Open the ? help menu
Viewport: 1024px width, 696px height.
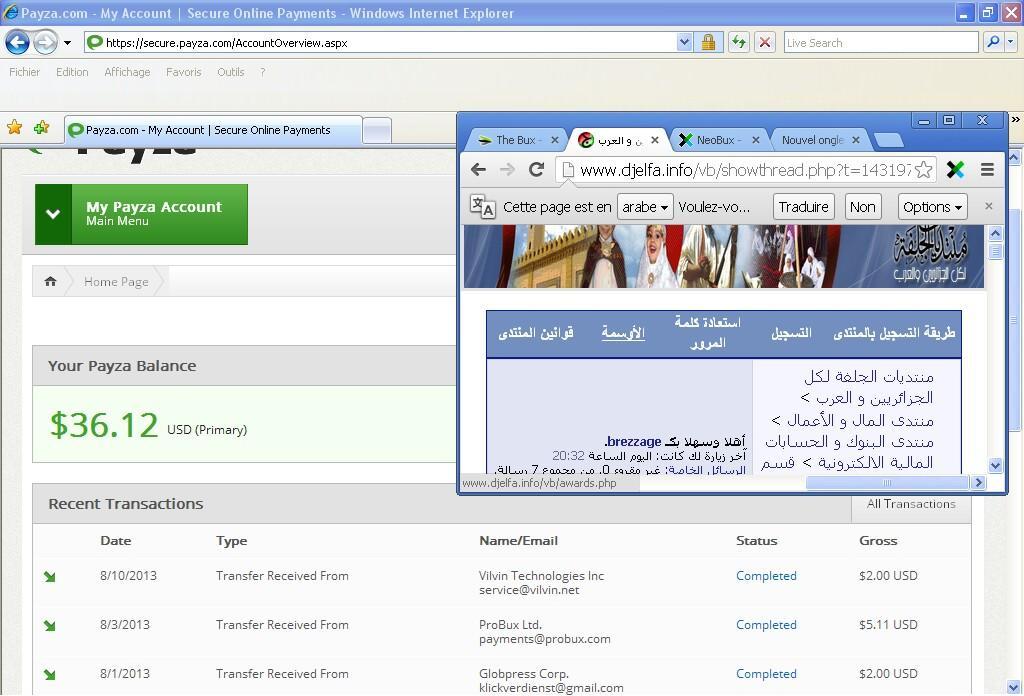(x=263, y=72)
